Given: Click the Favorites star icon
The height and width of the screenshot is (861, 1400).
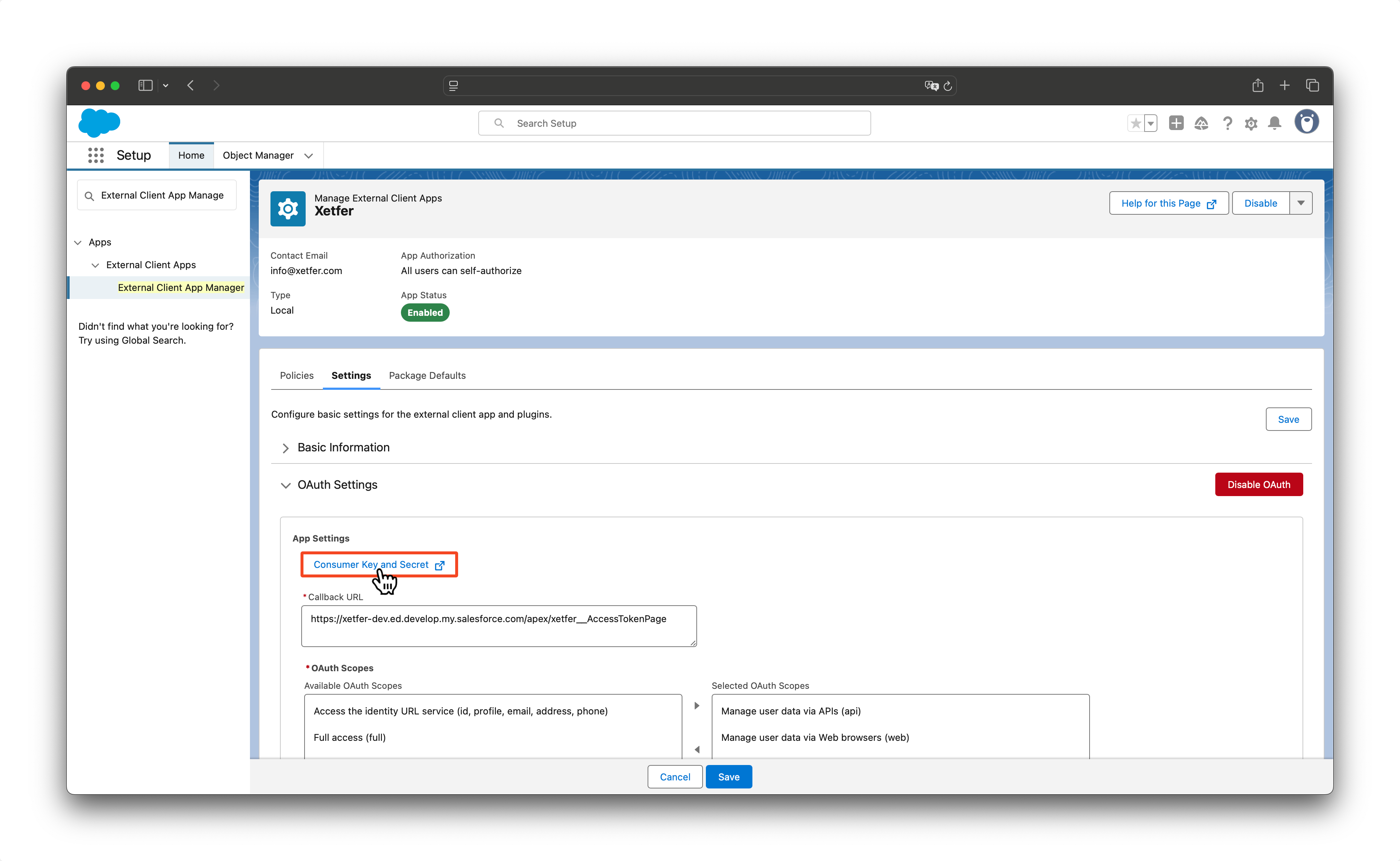Looking at the screenshot, I should 1136,123.
